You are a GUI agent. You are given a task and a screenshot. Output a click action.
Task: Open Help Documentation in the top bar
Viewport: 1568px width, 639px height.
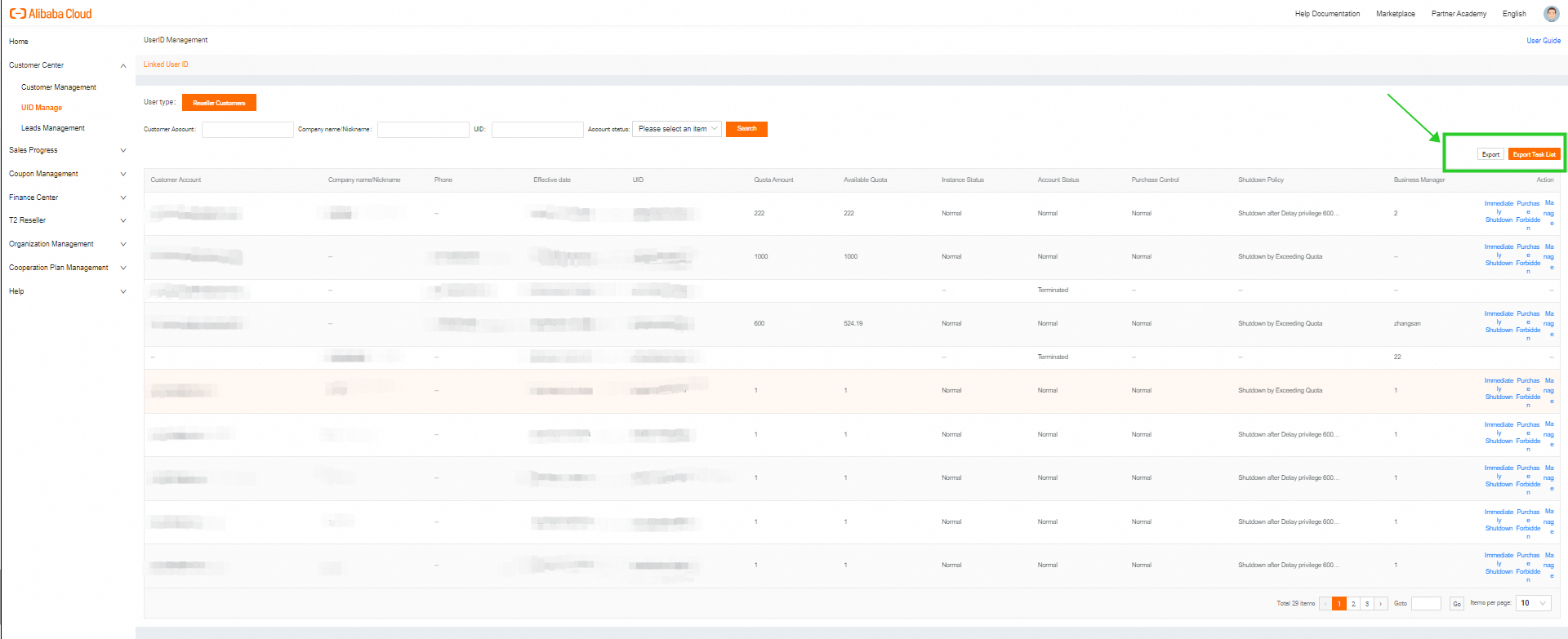click(x=1327, y=14)
